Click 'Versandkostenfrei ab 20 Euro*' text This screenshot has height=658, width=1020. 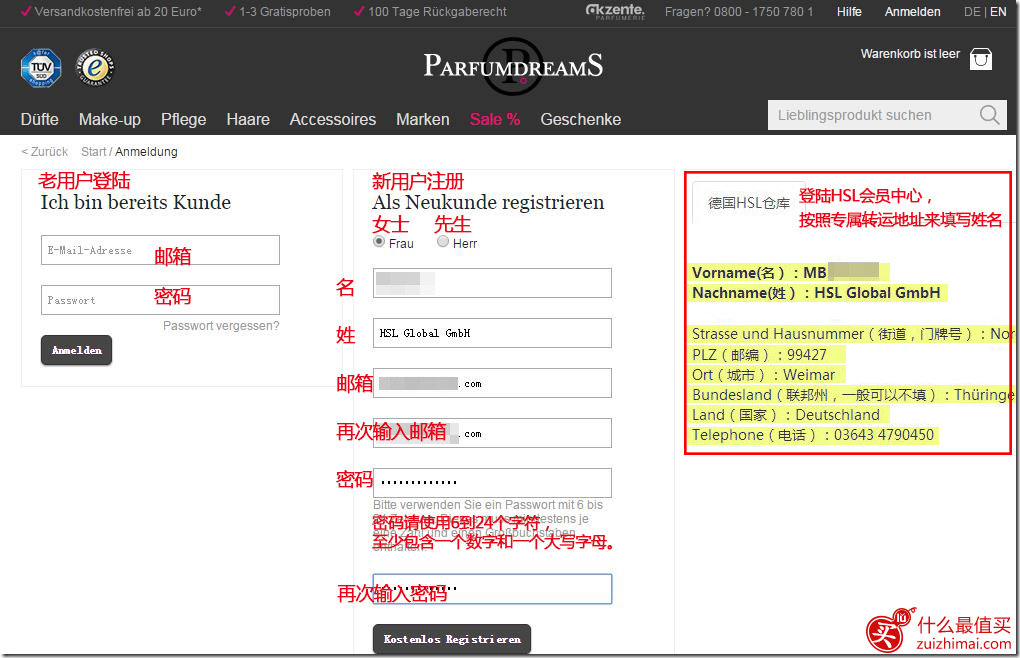tap(118, 12)
